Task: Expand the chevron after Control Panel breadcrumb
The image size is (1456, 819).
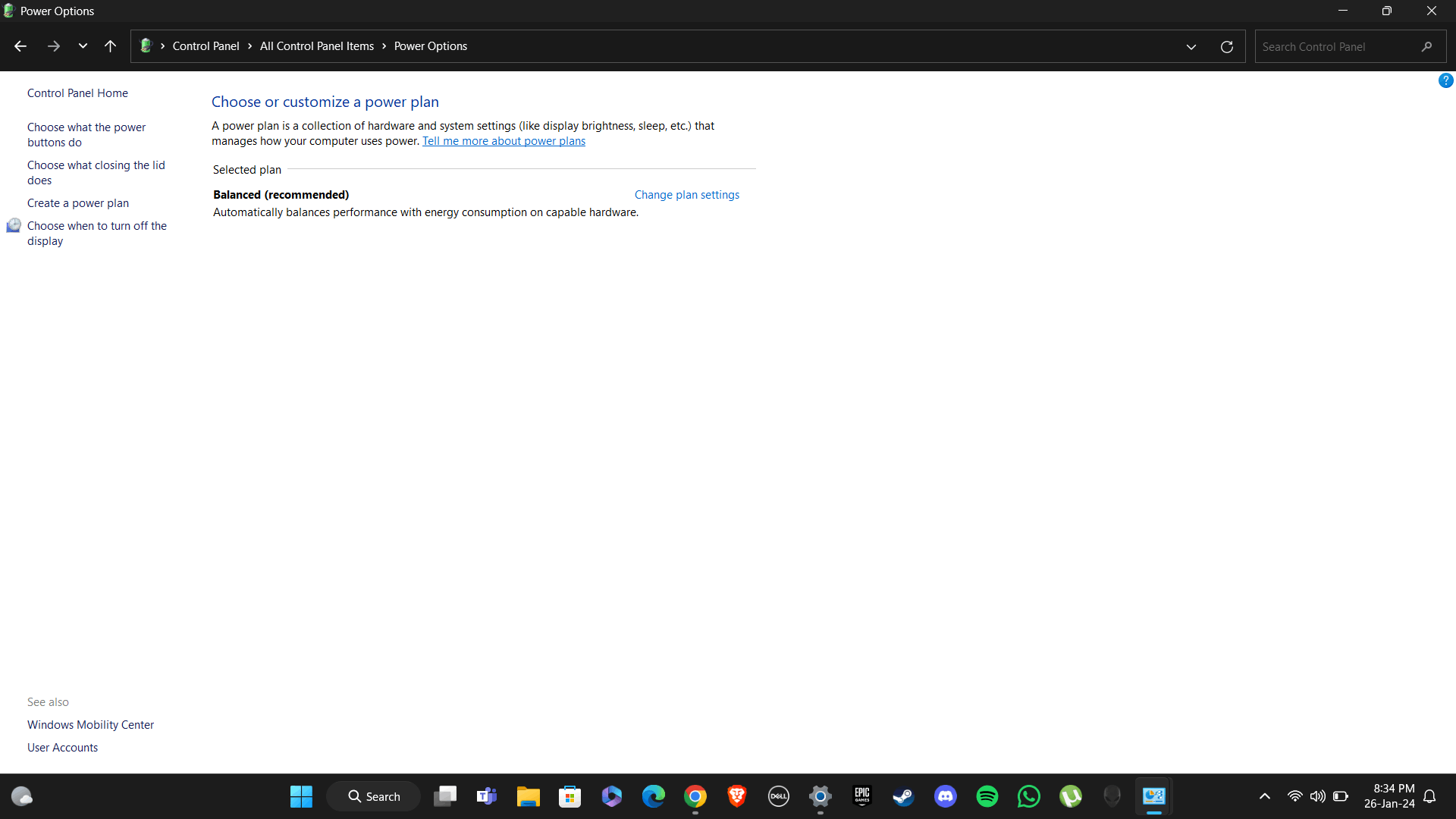Action: (x=249, y=46)
